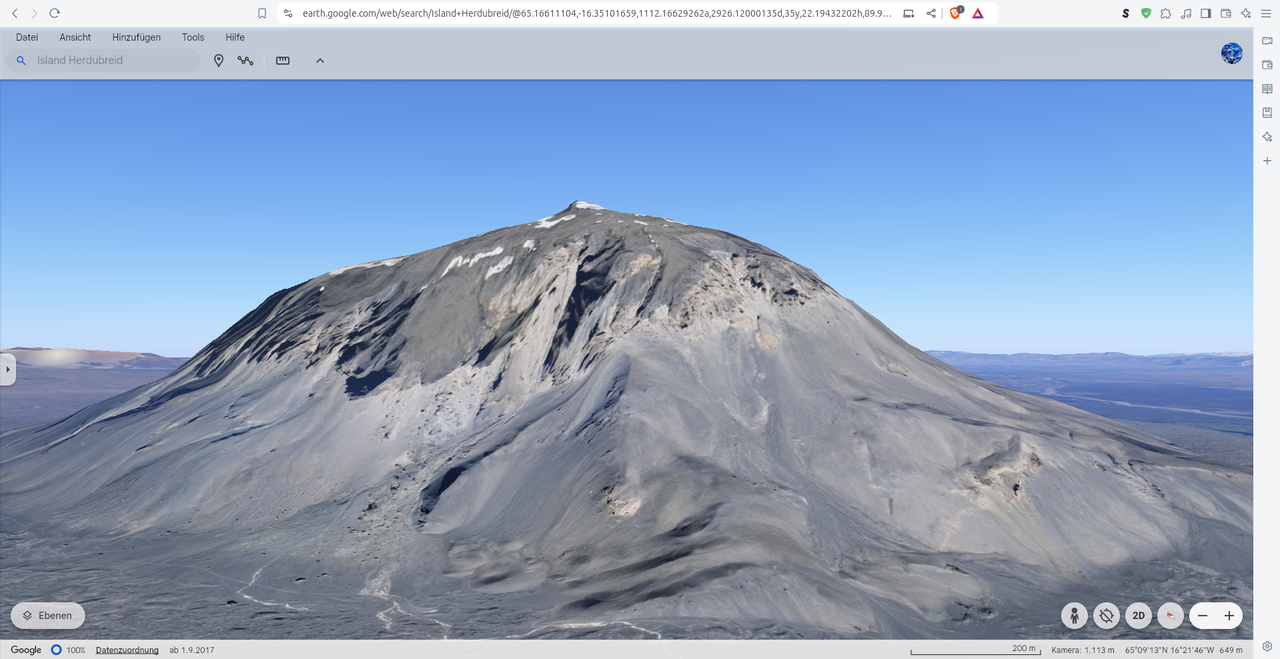The width and height of the screenshot is (1280, 659).
Task: Click the coordinates 65°09'13"N 16°21'46"W
Action: coord(1169,650)
